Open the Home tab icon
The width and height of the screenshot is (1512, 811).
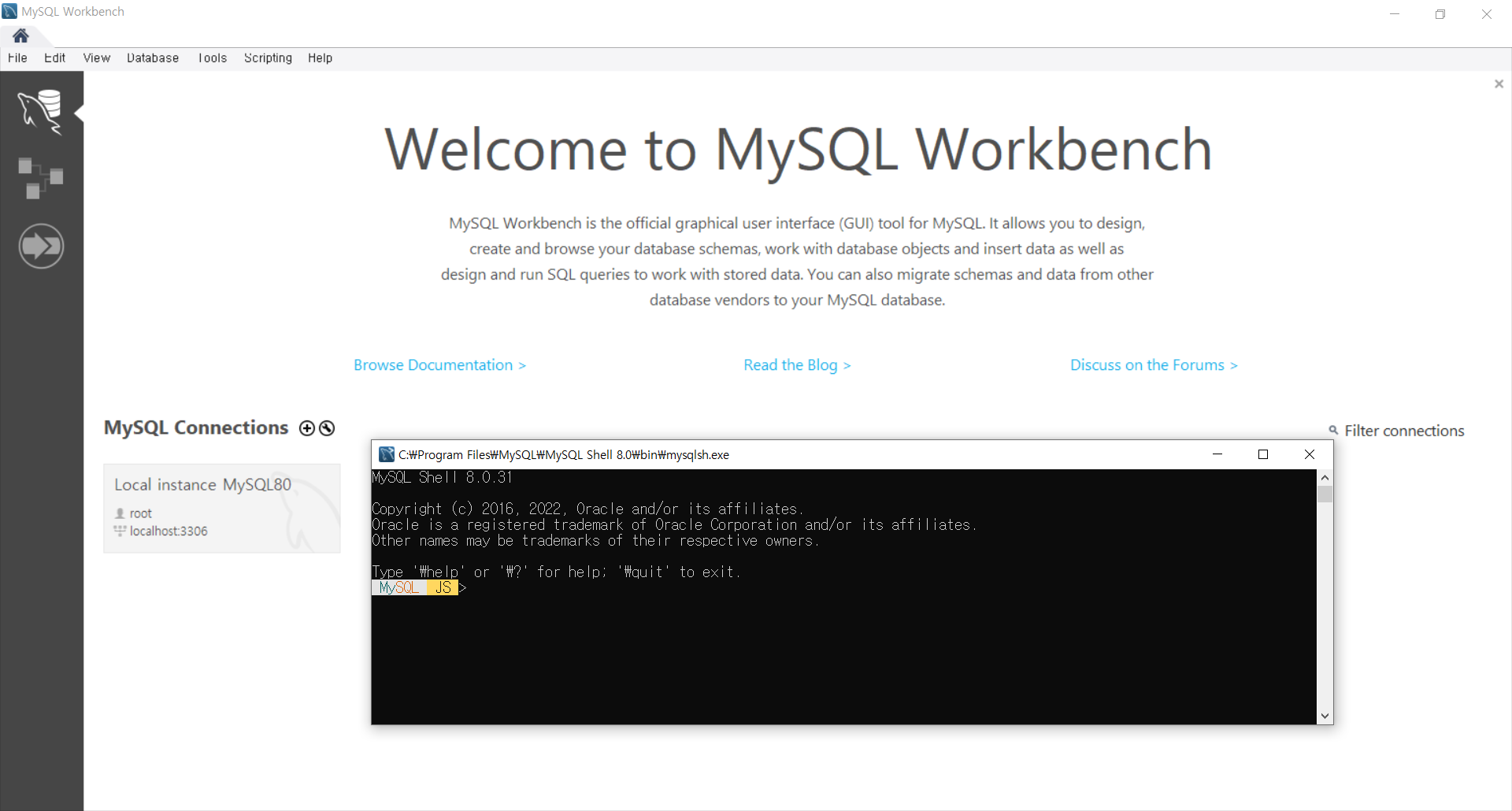point(20,35)
